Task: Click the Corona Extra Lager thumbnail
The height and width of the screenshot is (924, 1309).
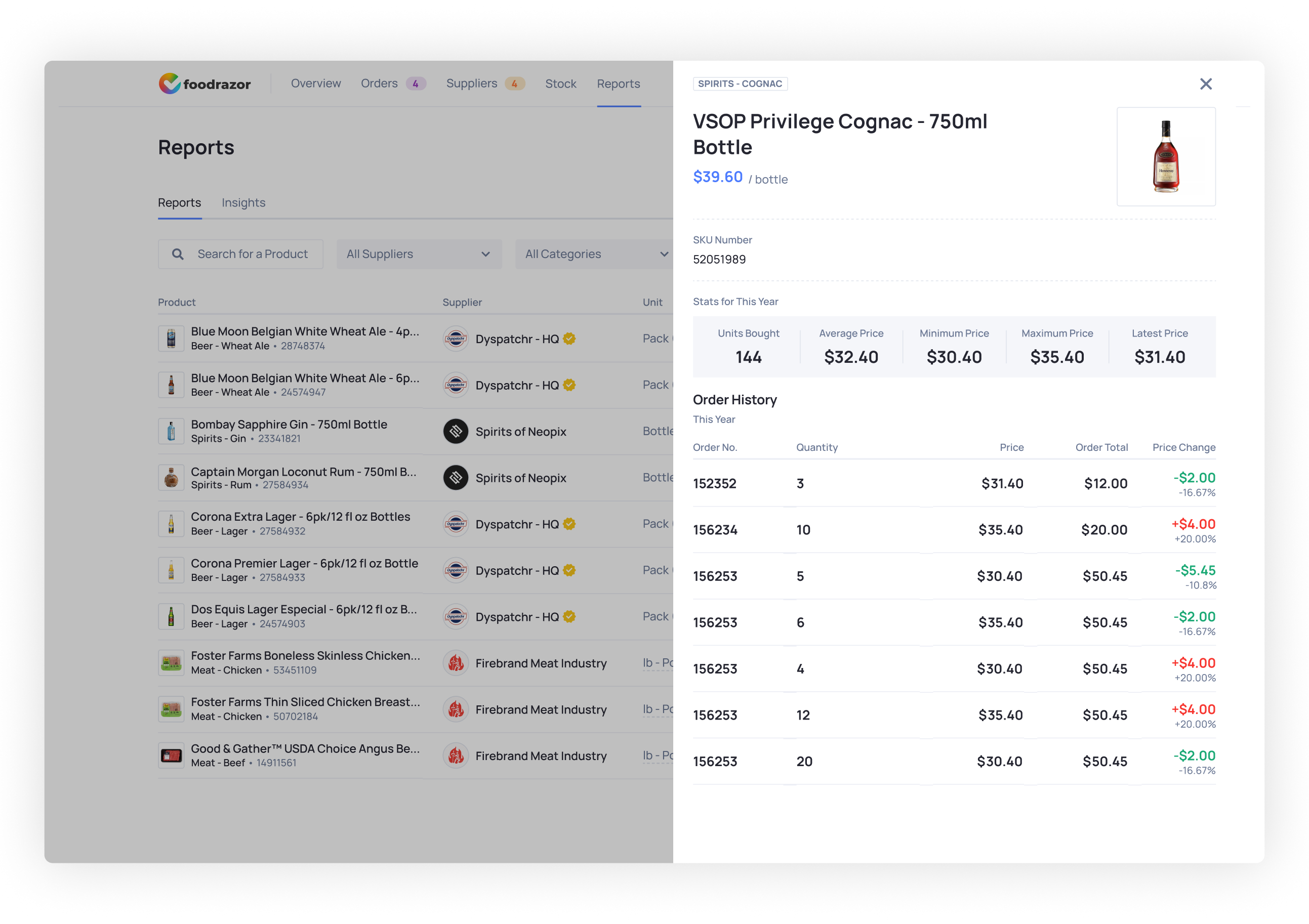Action: point(171,524)
